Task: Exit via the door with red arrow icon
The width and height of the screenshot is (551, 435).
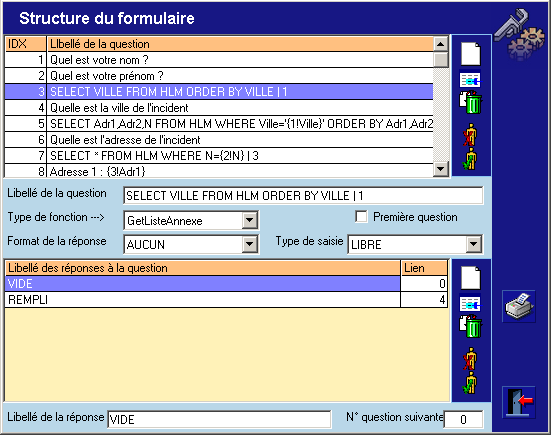Action: point(519,402)
